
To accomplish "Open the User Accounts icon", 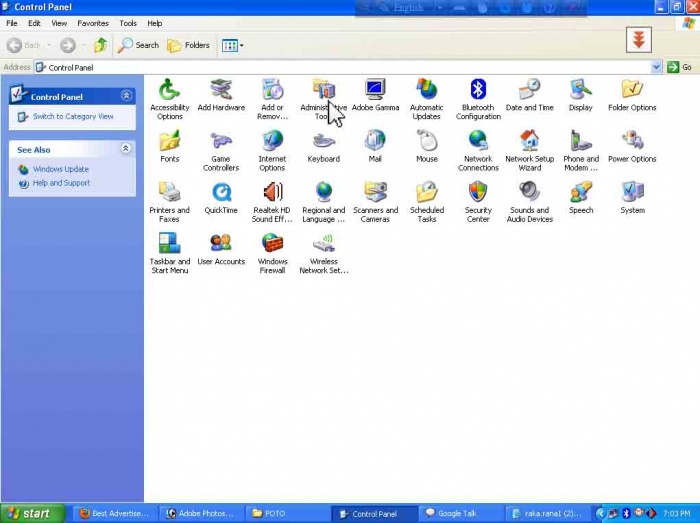I will click(x=221, y=244).
